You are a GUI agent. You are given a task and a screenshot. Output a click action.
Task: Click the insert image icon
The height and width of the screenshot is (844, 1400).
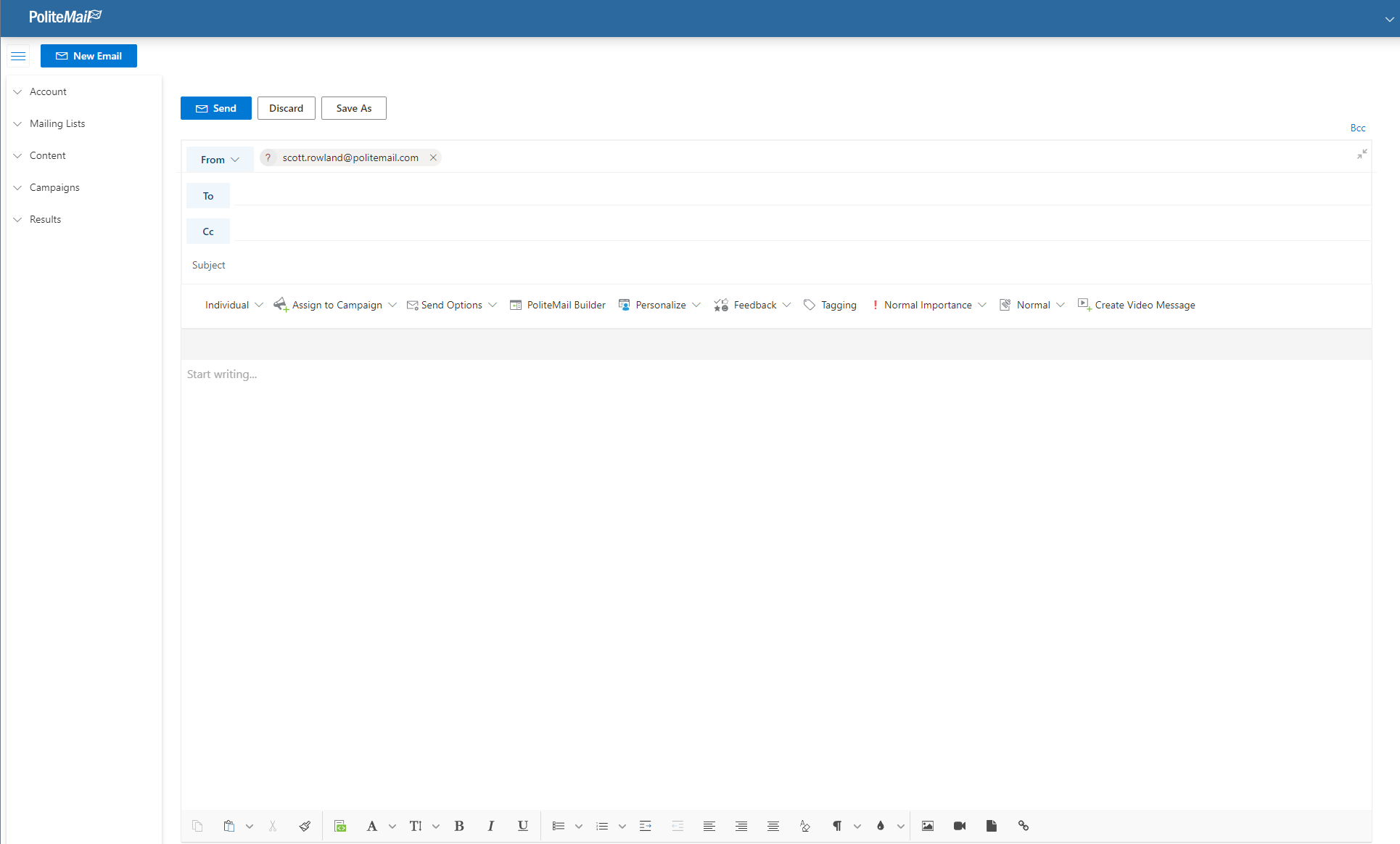(x=927, y=826)
